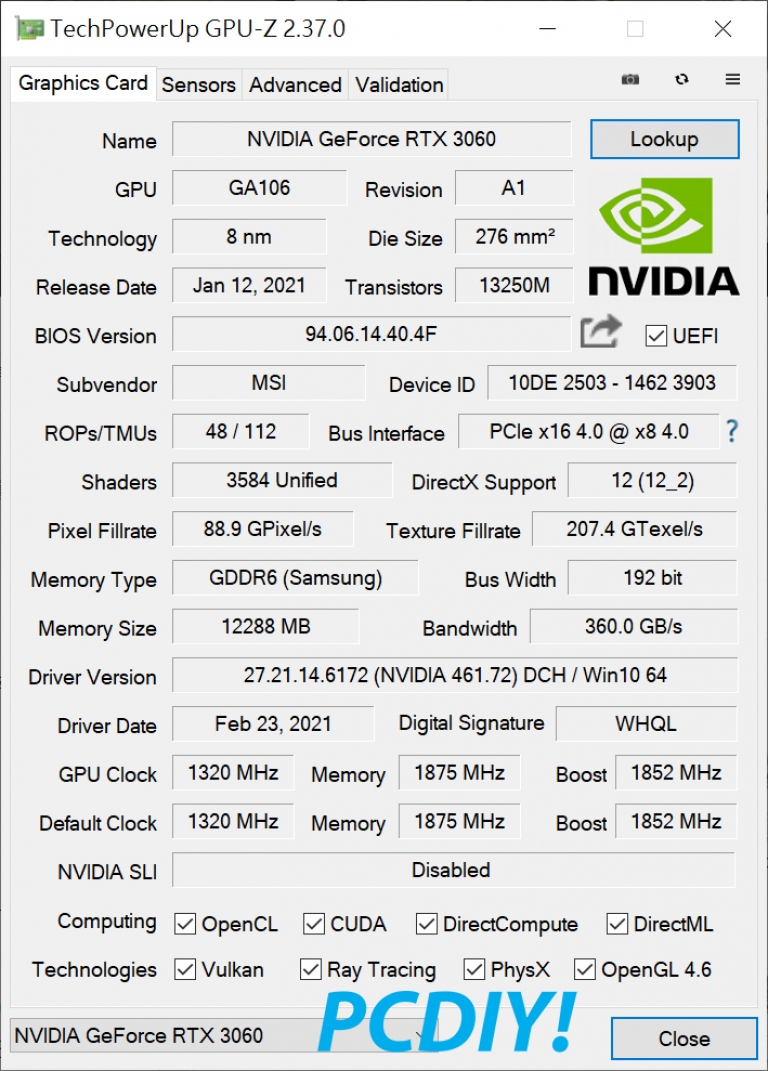
Task: Click the GPU-Z app icon in title bar
Action: [x=28, y=29]
